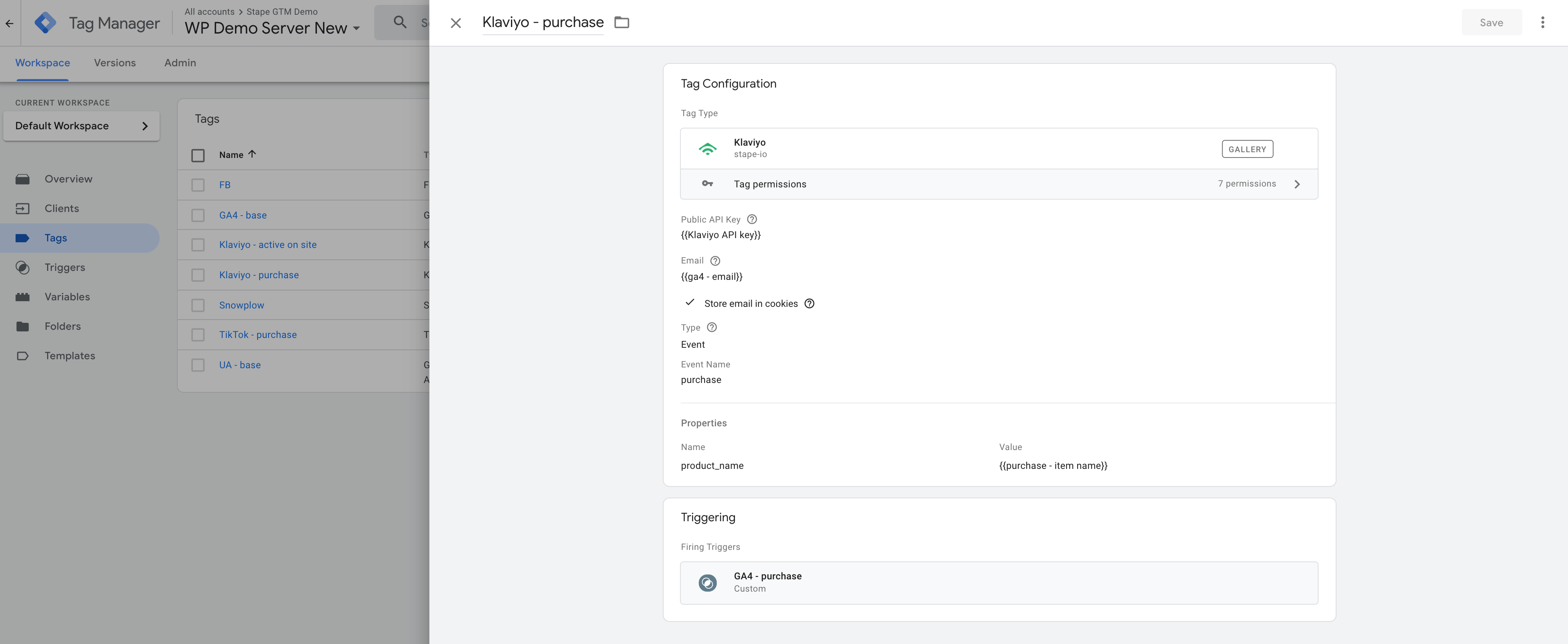The image size is (1568, 644).
Task: Open Type field help icon
Action: tap(712, 327)
